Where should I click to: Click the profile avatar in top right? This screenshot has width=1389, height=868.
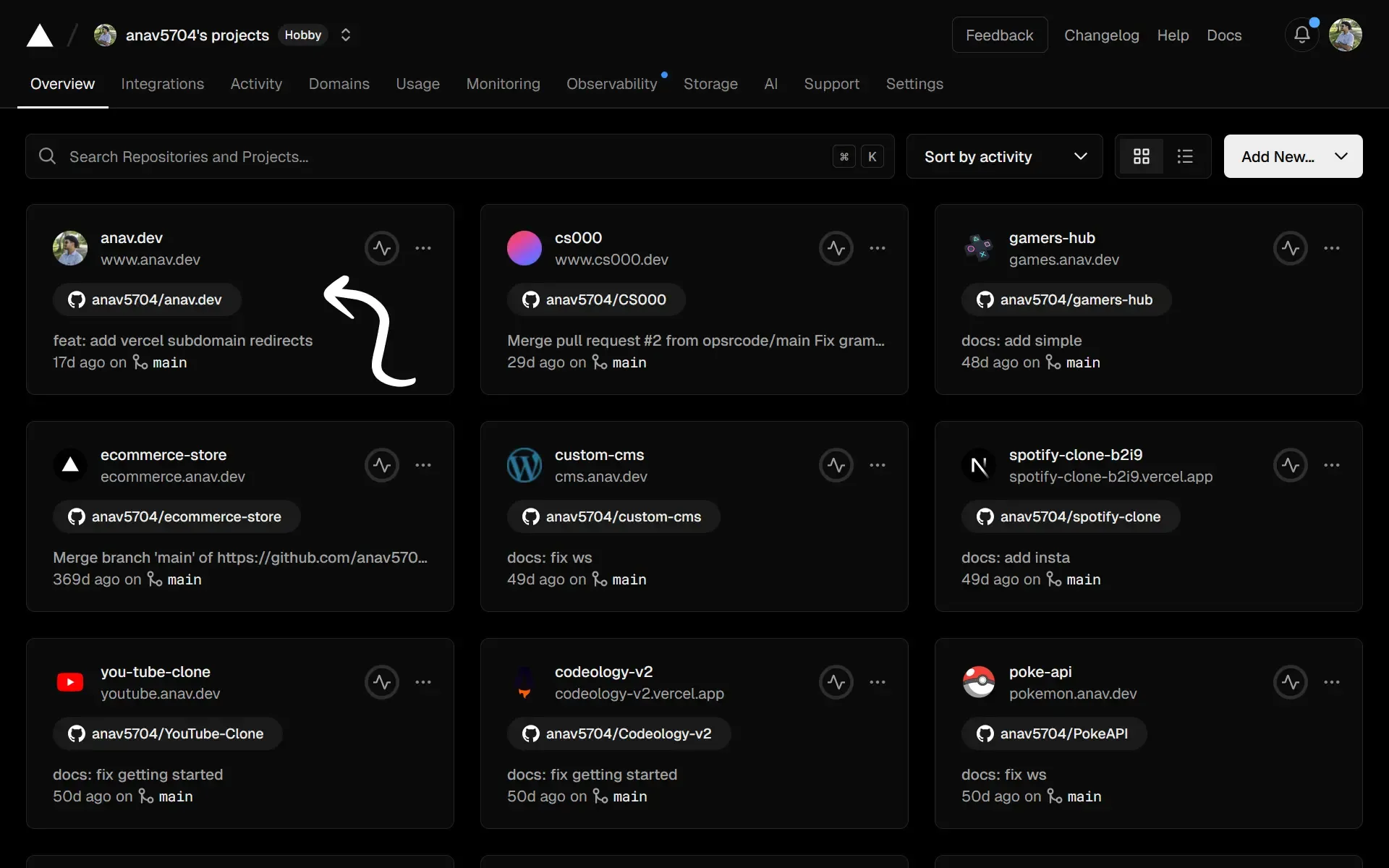pos(1346,35)
